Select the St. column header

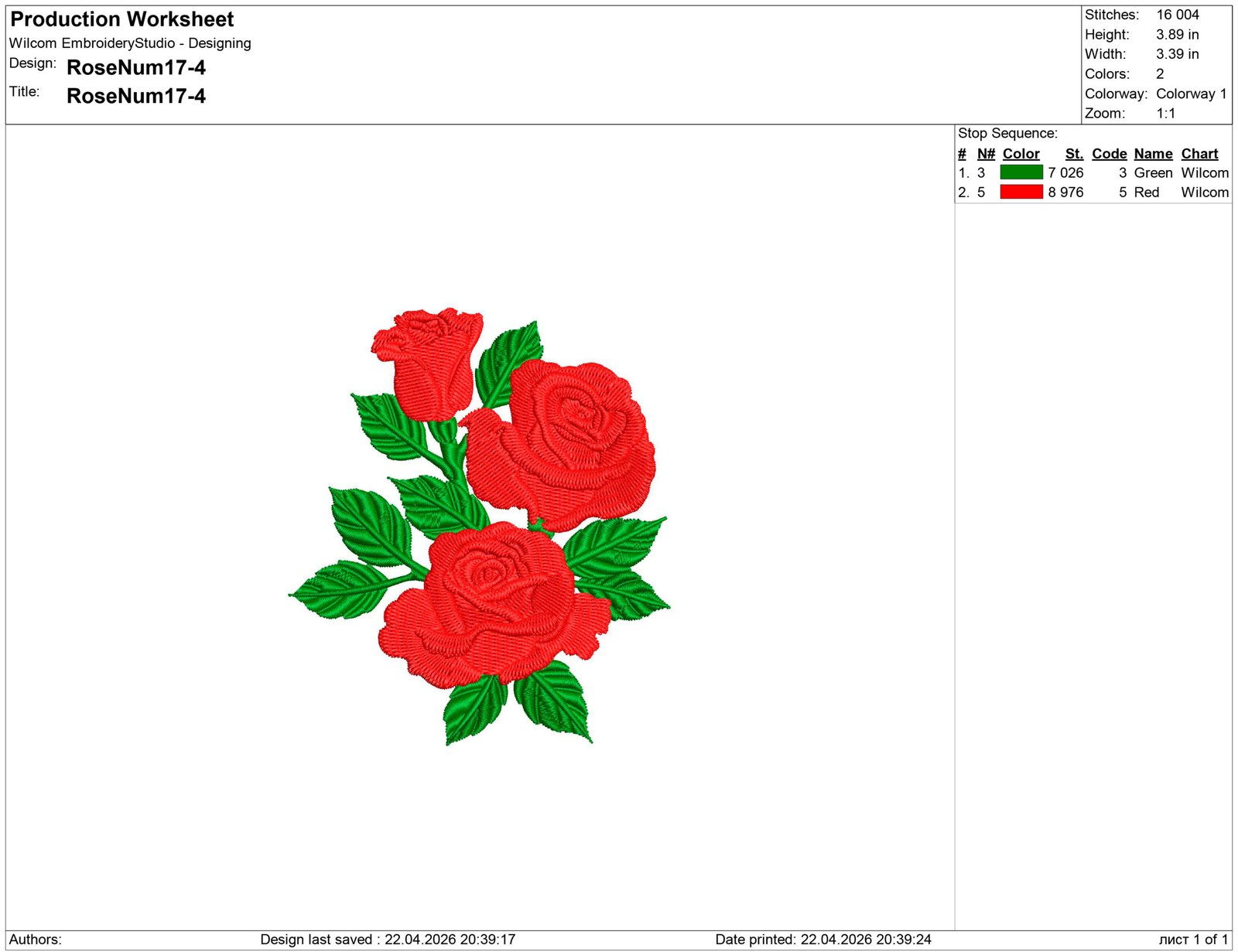tap(1073, 154)
